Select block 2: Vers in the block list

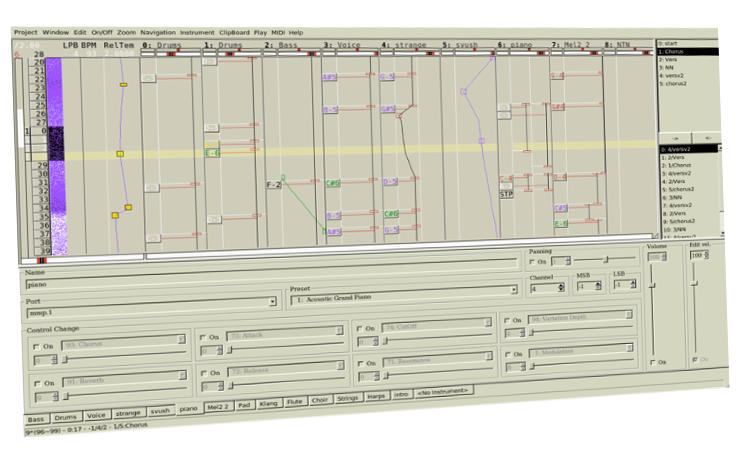click(x=688, y=59)
